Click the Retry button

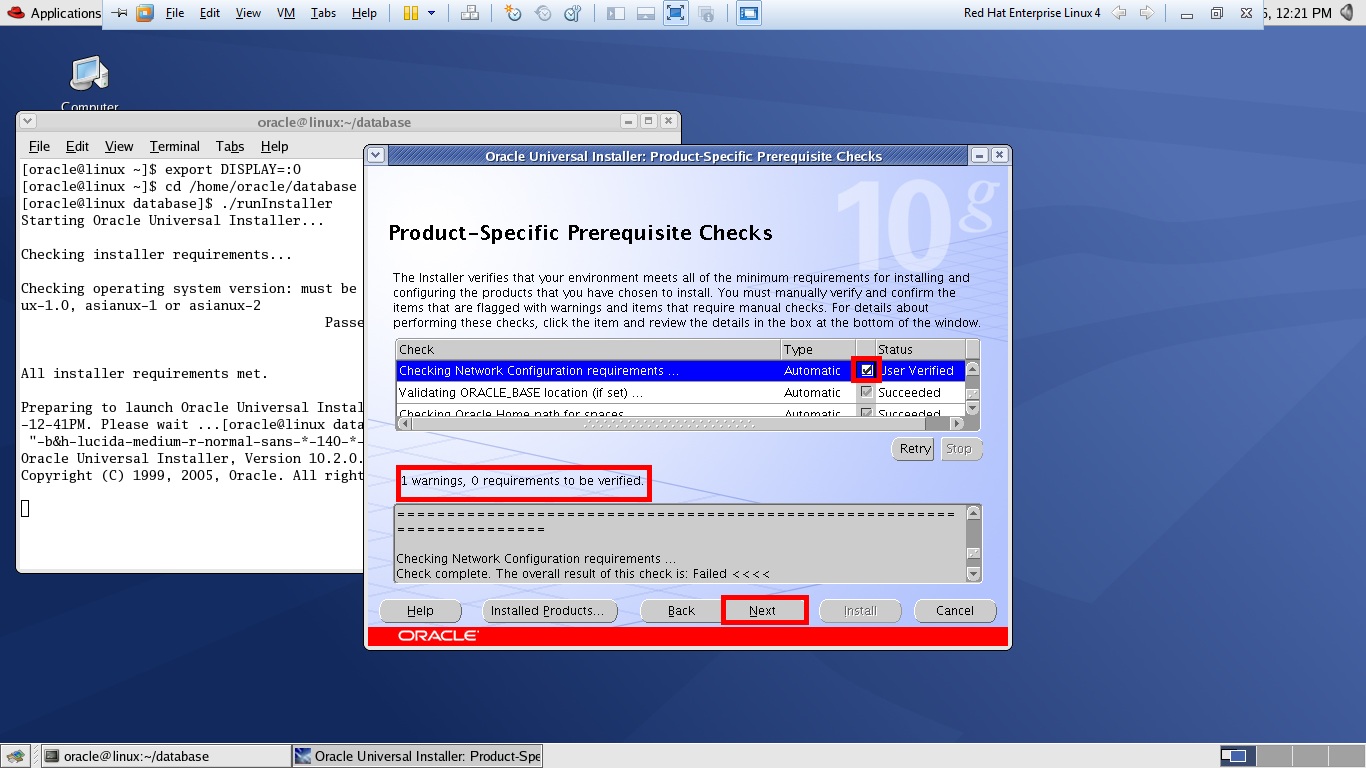coord(914,449)
